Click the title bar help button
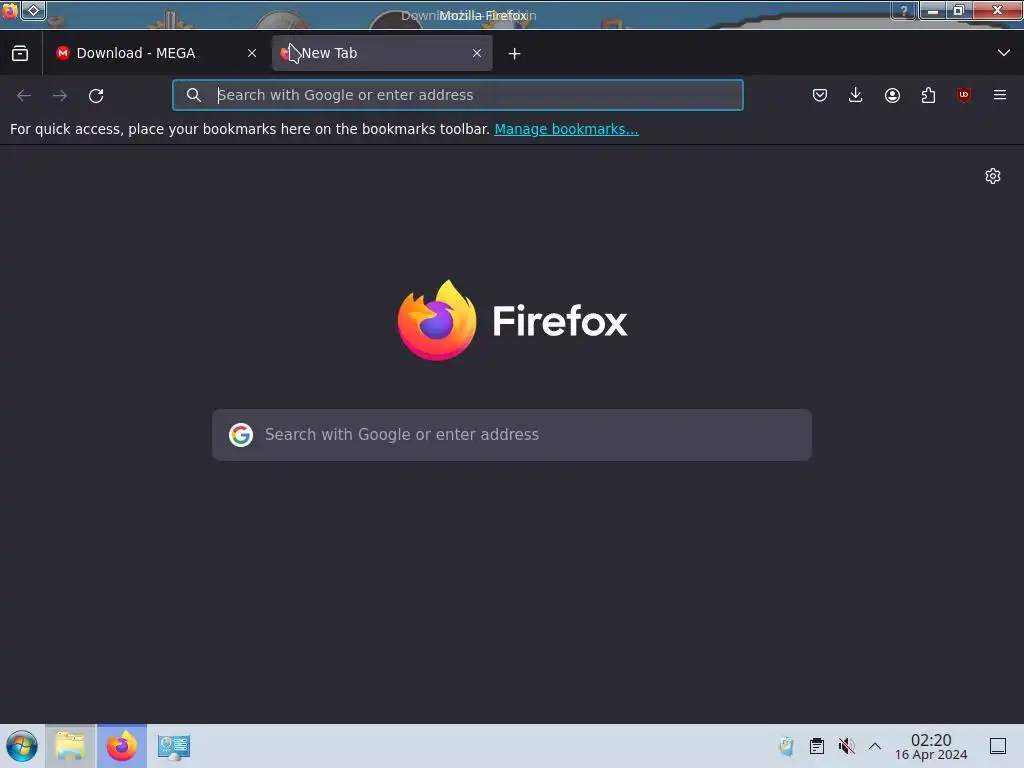 [x=904, y=10]
